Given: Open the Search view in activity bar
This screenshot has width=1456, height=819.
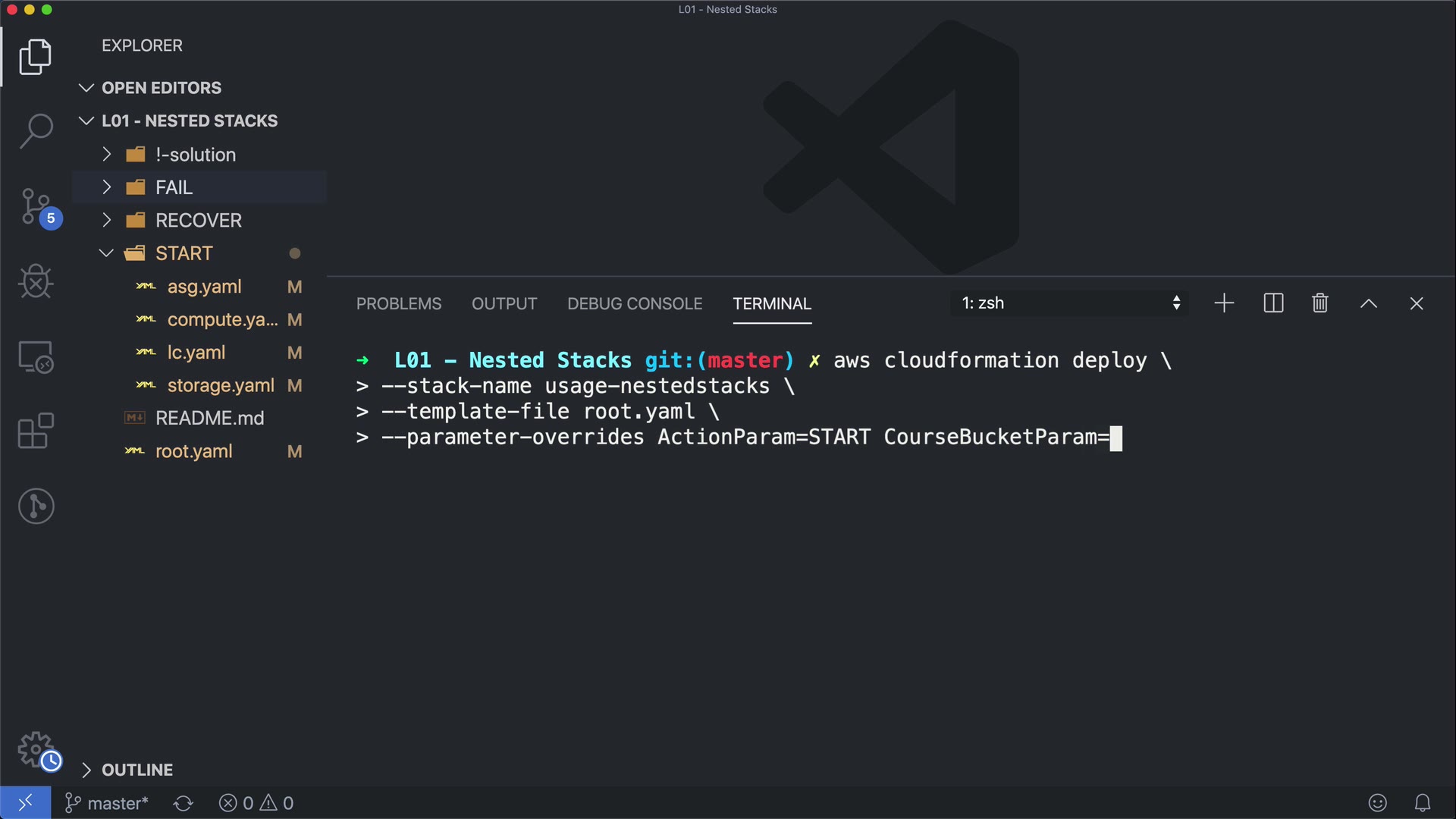Looking at the screenshot, I should click(x=36, y=130).
